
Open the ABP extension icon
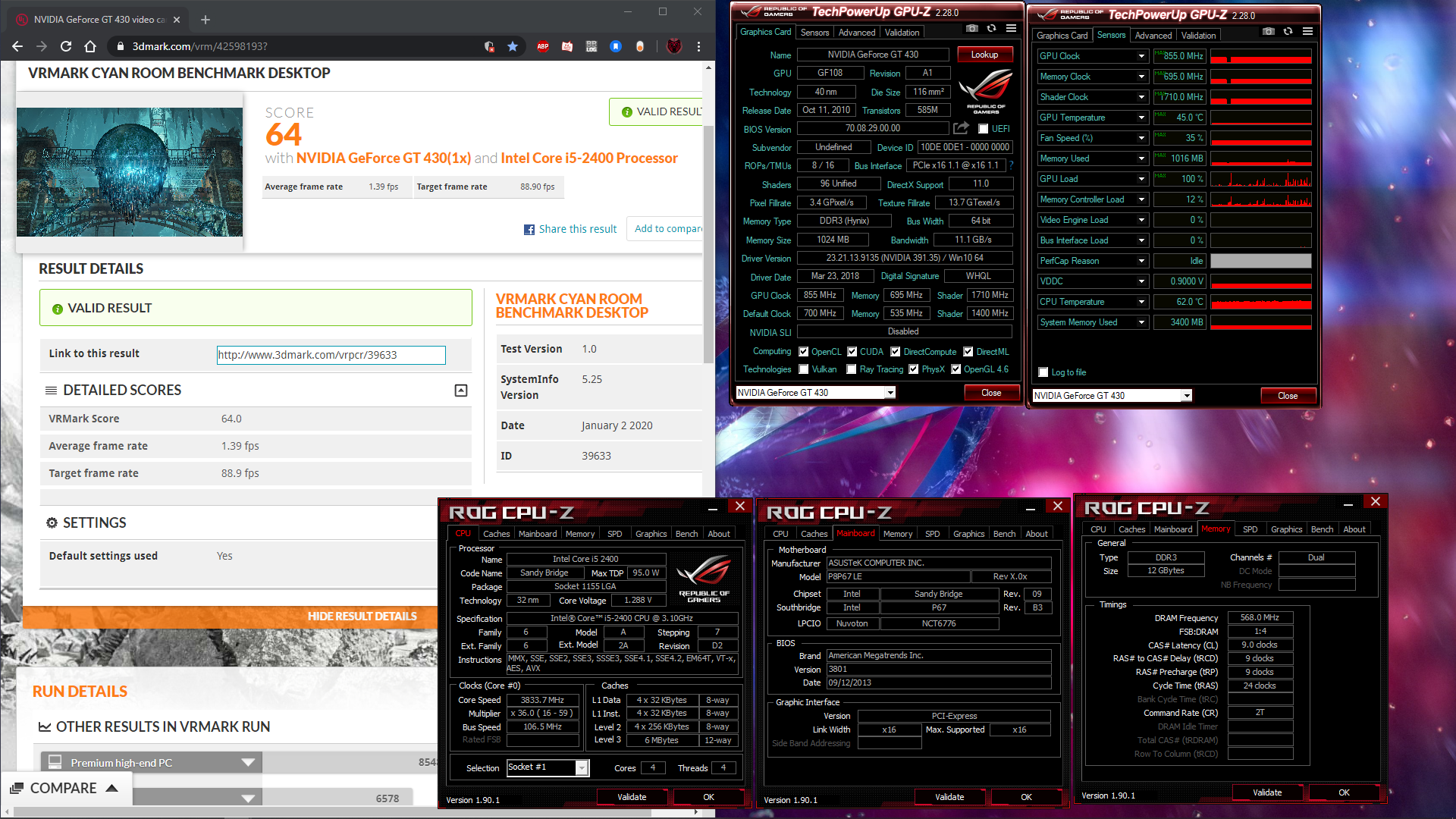543,46
